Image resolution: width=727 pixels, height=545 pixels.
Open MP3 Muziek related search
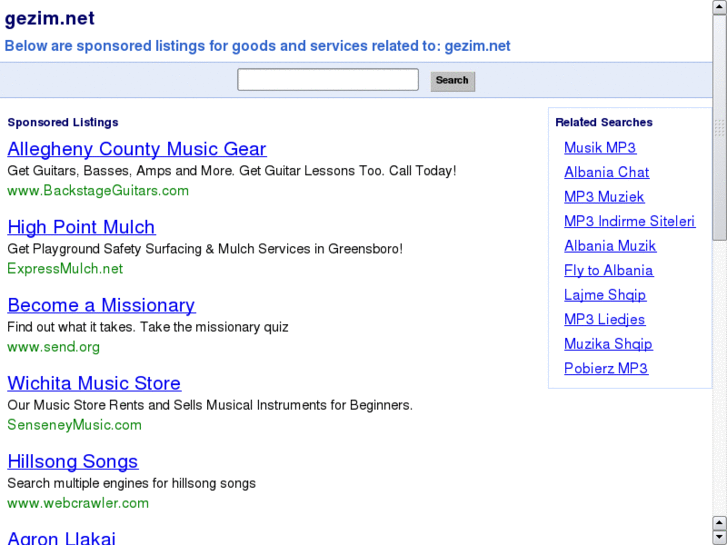pyautogui.click(x=604, y=197)
